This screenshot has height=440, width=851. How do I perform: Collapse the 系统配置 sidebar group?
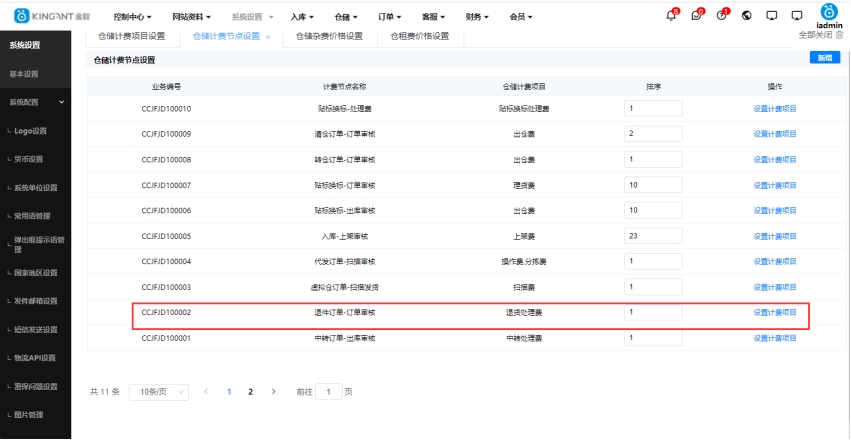tap(35, 102)
